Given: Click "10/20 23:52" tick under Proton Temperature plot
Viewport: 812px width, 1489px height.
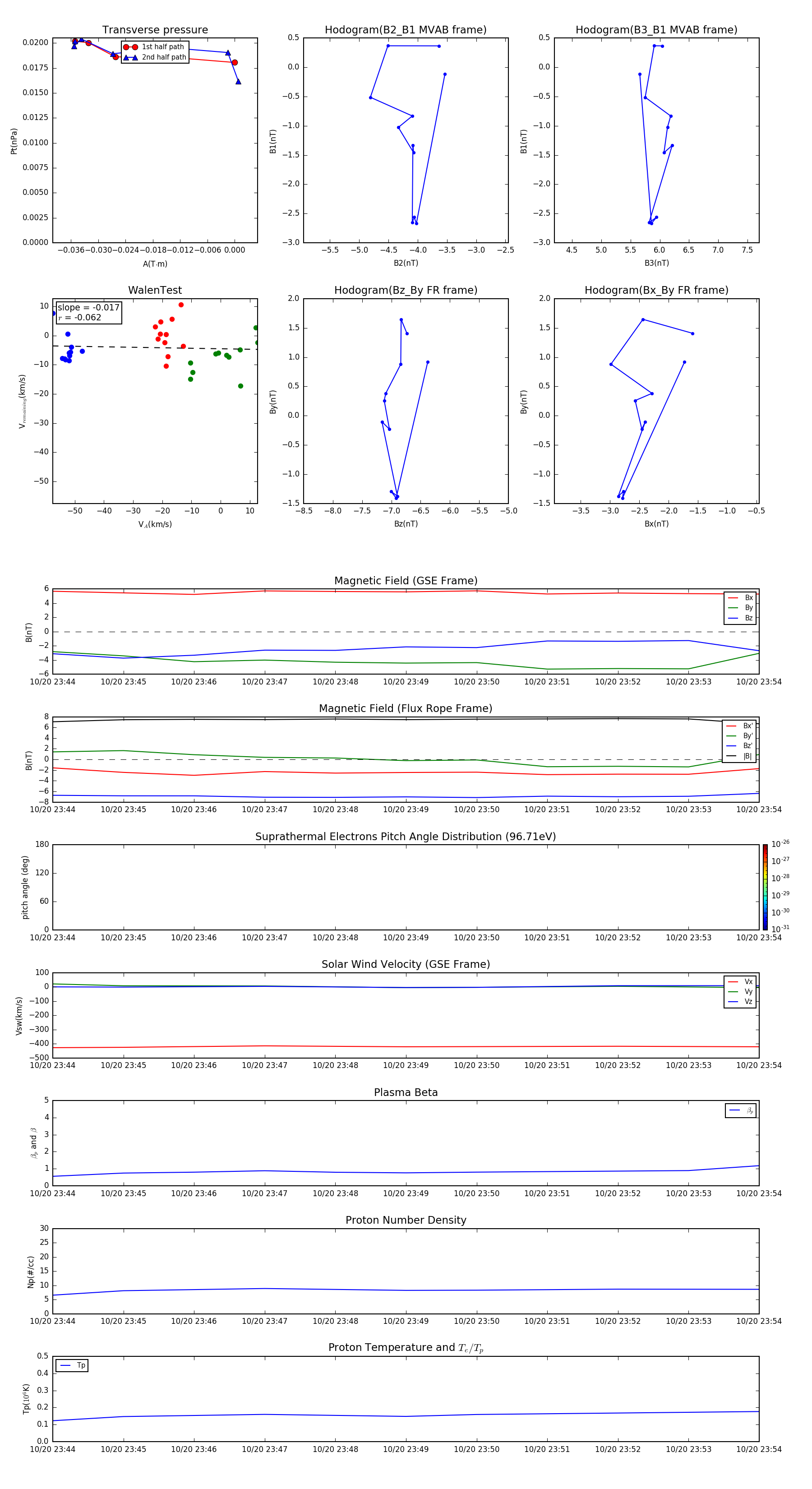Looking at the screenshot, I should pos(618,1449).
